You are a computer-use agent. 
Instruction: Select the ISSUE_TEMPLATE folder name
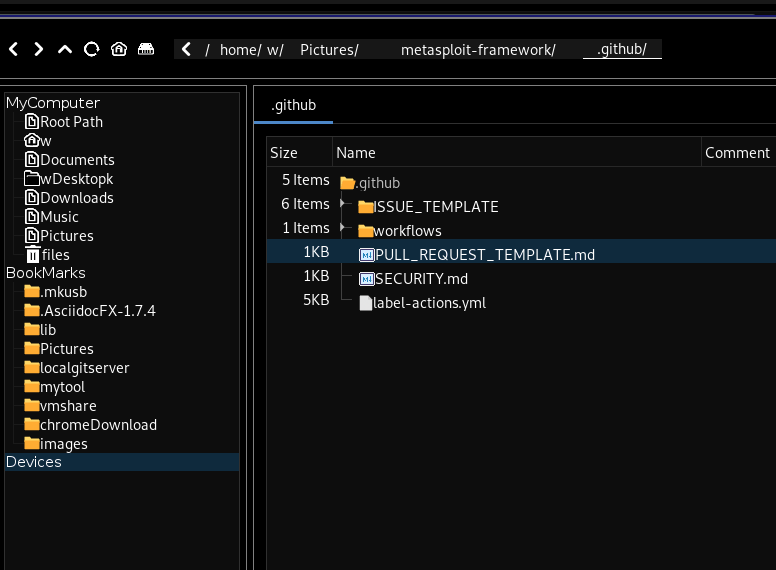tap(436, 207)
